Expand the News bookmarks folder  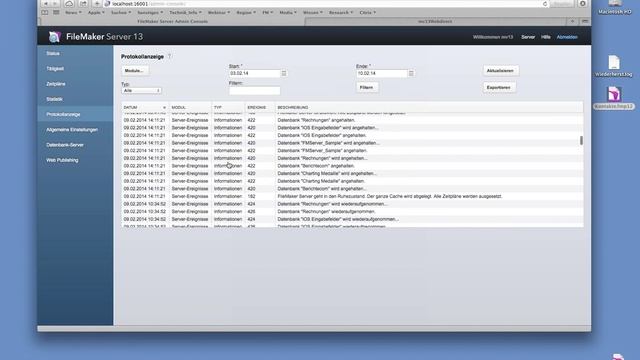73,13
